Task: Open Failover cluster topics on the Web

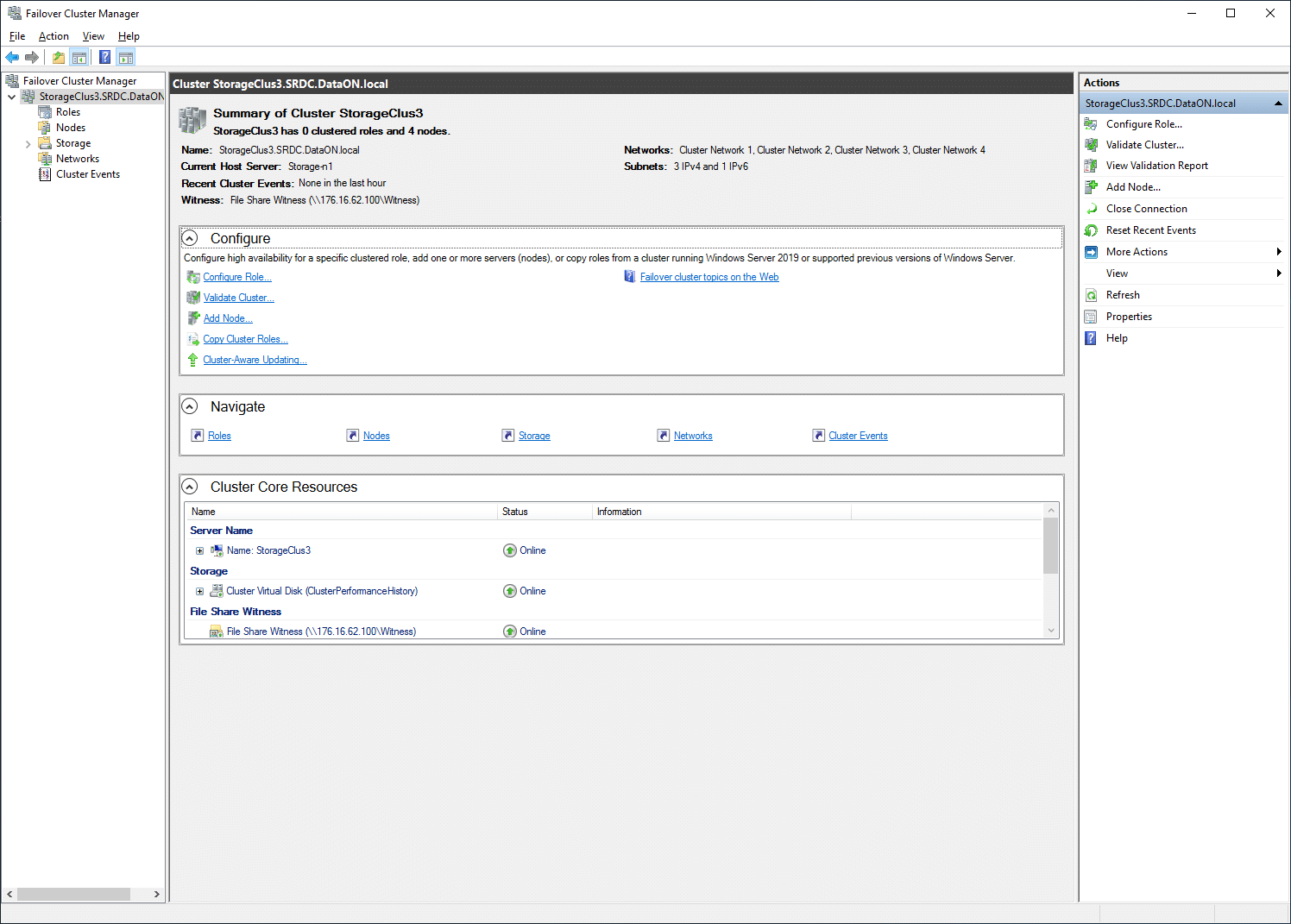Action: 709,277
